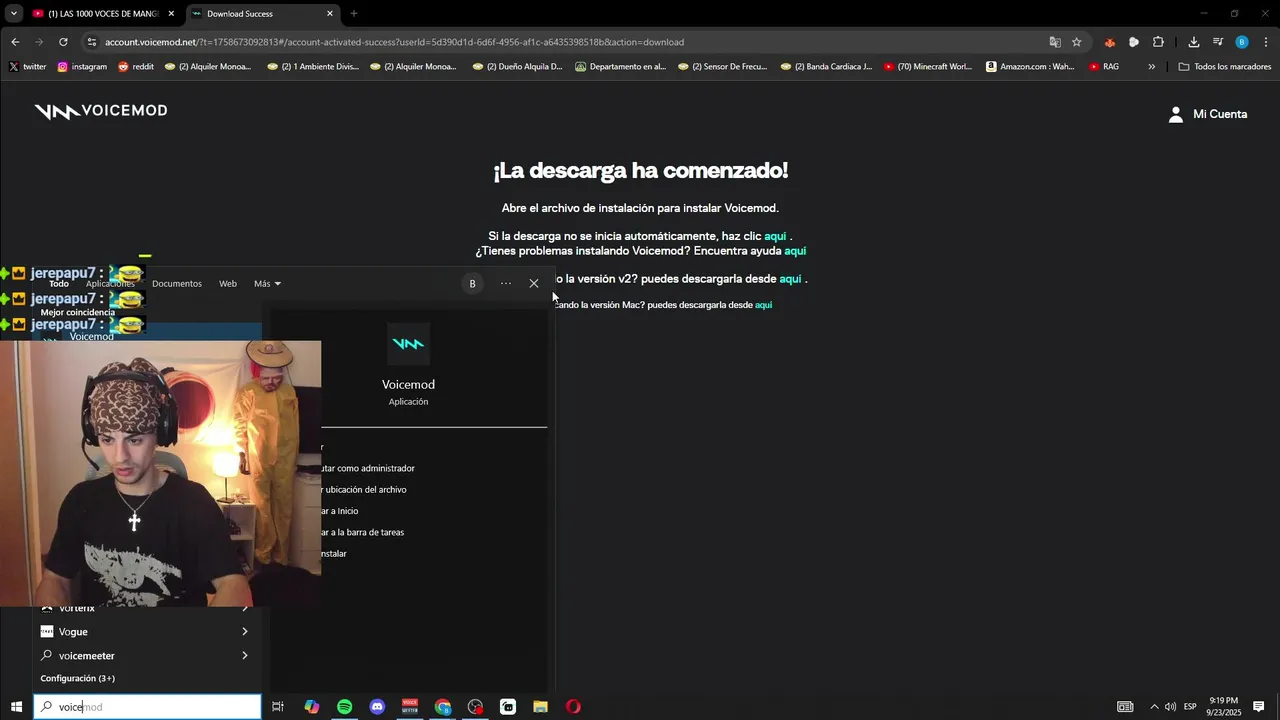Screen dimensions: 1280x720
Task: Open media controls music icon in Chrome
Action: [x=1218, y=42]
